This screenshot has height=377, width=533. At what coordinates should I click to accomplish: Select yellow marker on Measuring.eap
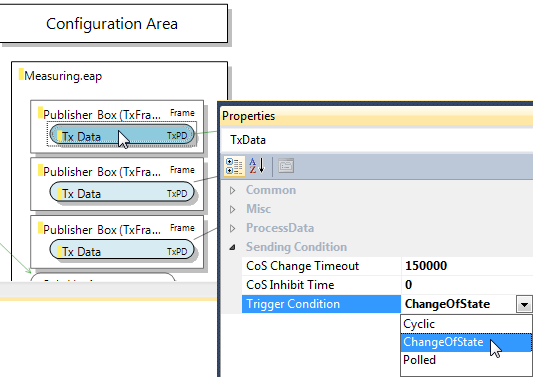point(21,74)
